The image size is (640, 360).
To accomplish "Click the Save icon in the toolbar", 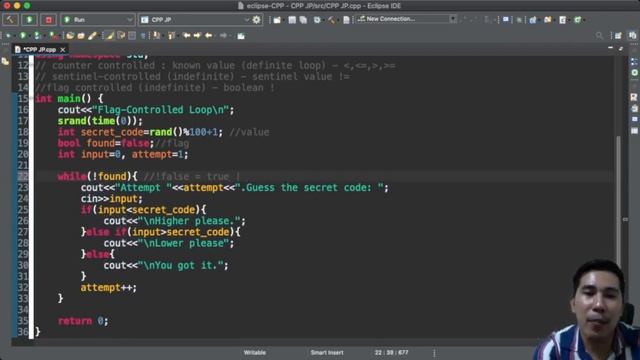I will coord(292,20).
